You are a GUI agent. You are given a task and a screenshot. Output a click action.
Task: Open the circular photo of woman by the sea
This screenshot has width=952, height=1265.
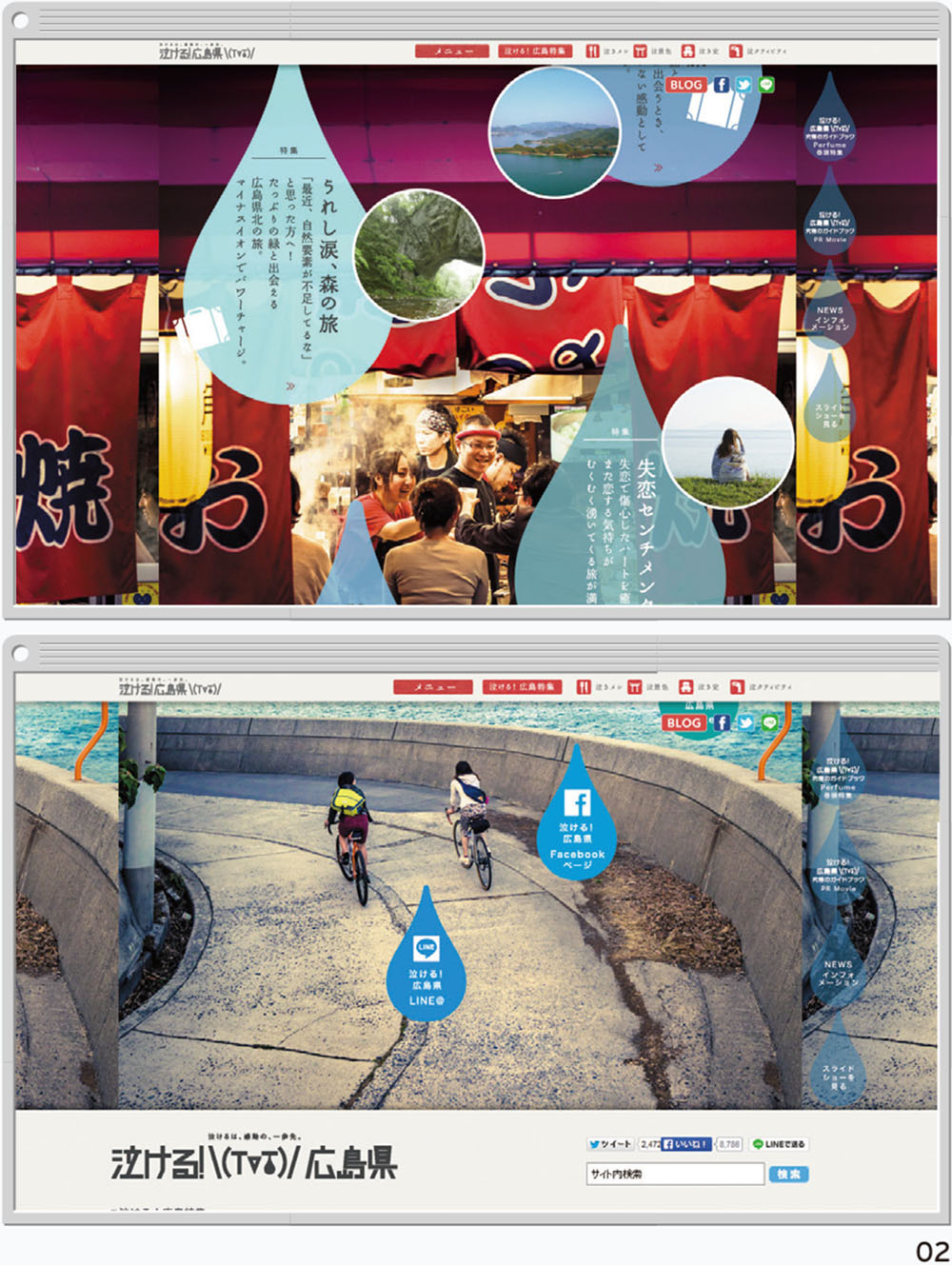click(727, 442)
